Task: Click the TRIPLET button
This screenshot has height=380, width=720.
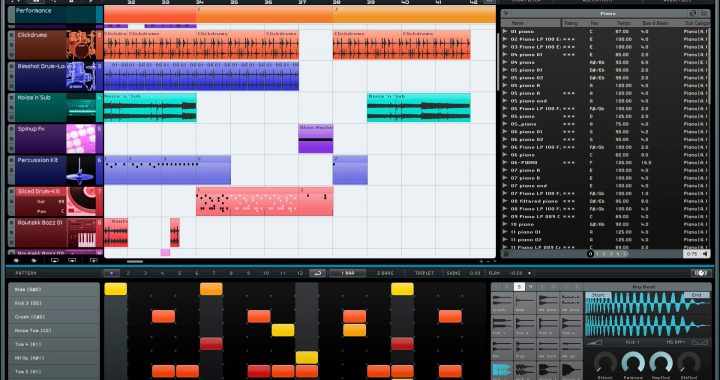Action: (424, 273)
